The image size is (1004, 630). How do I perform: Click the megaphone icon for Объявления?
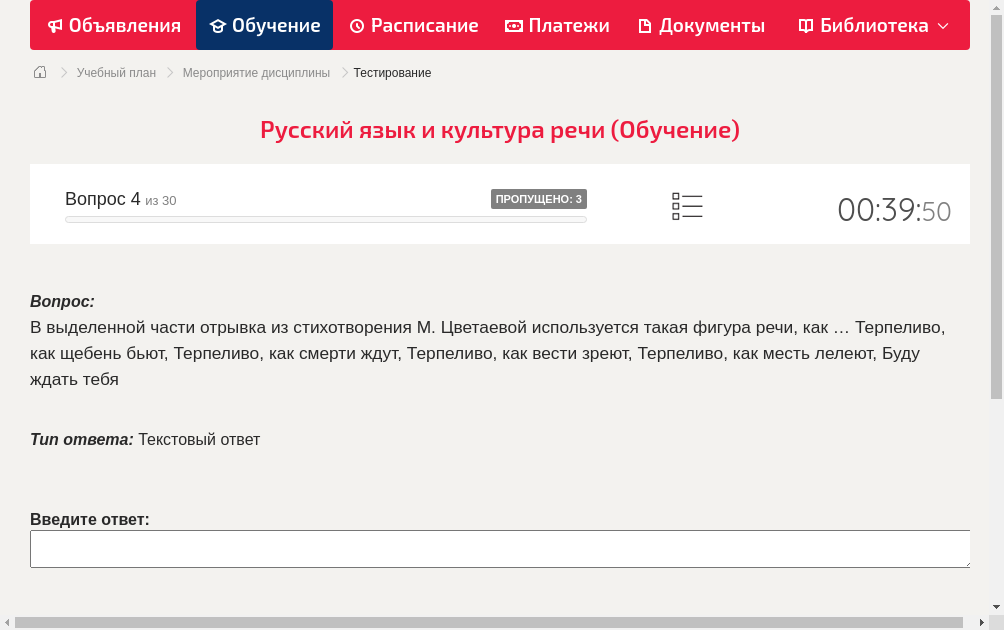(x=54, y=25)
